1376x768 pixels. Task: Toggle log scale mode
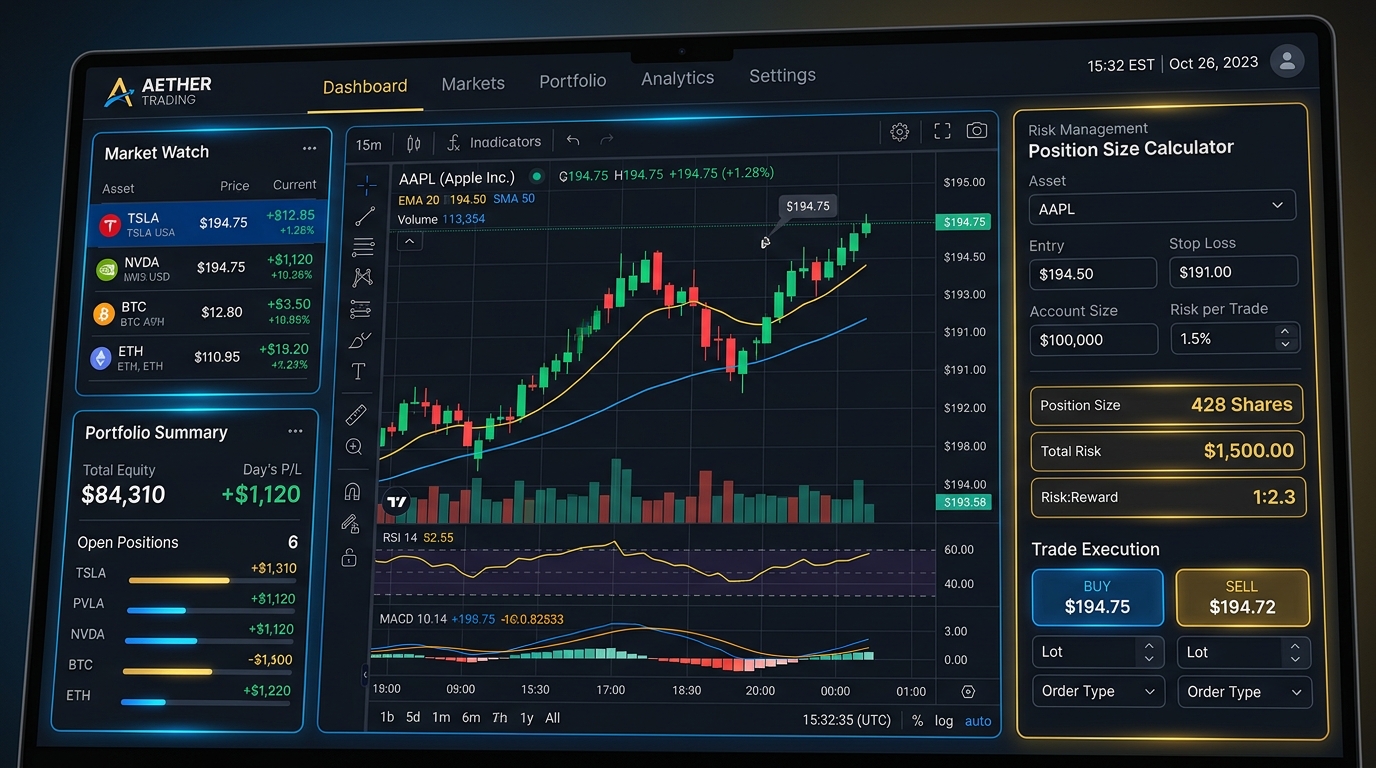click(944, 720)
